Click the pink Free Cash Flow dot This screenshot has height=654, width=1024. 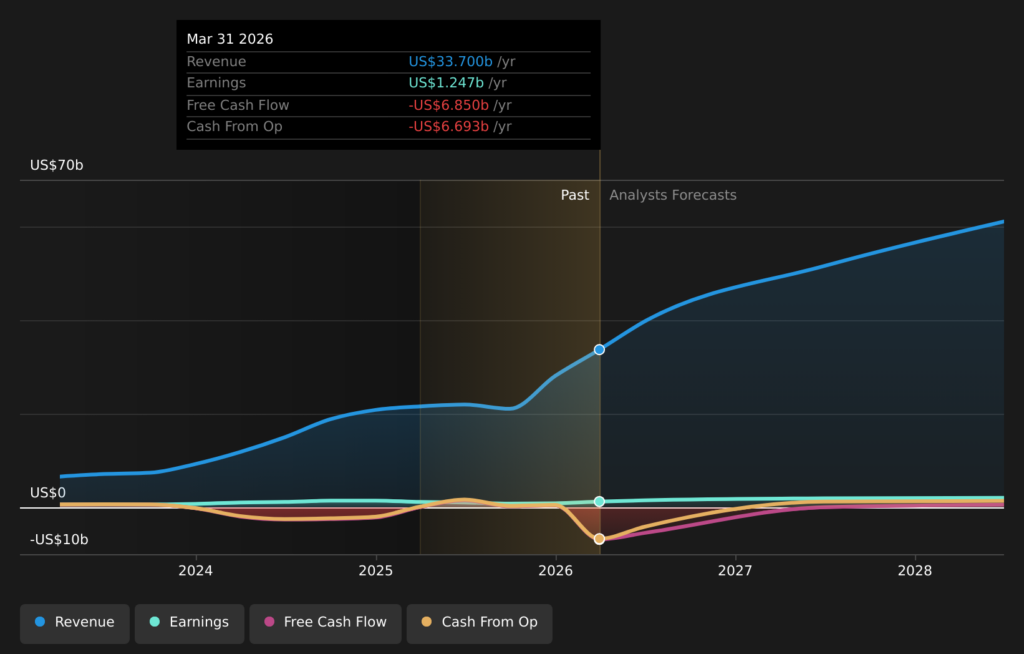[269, 622]
